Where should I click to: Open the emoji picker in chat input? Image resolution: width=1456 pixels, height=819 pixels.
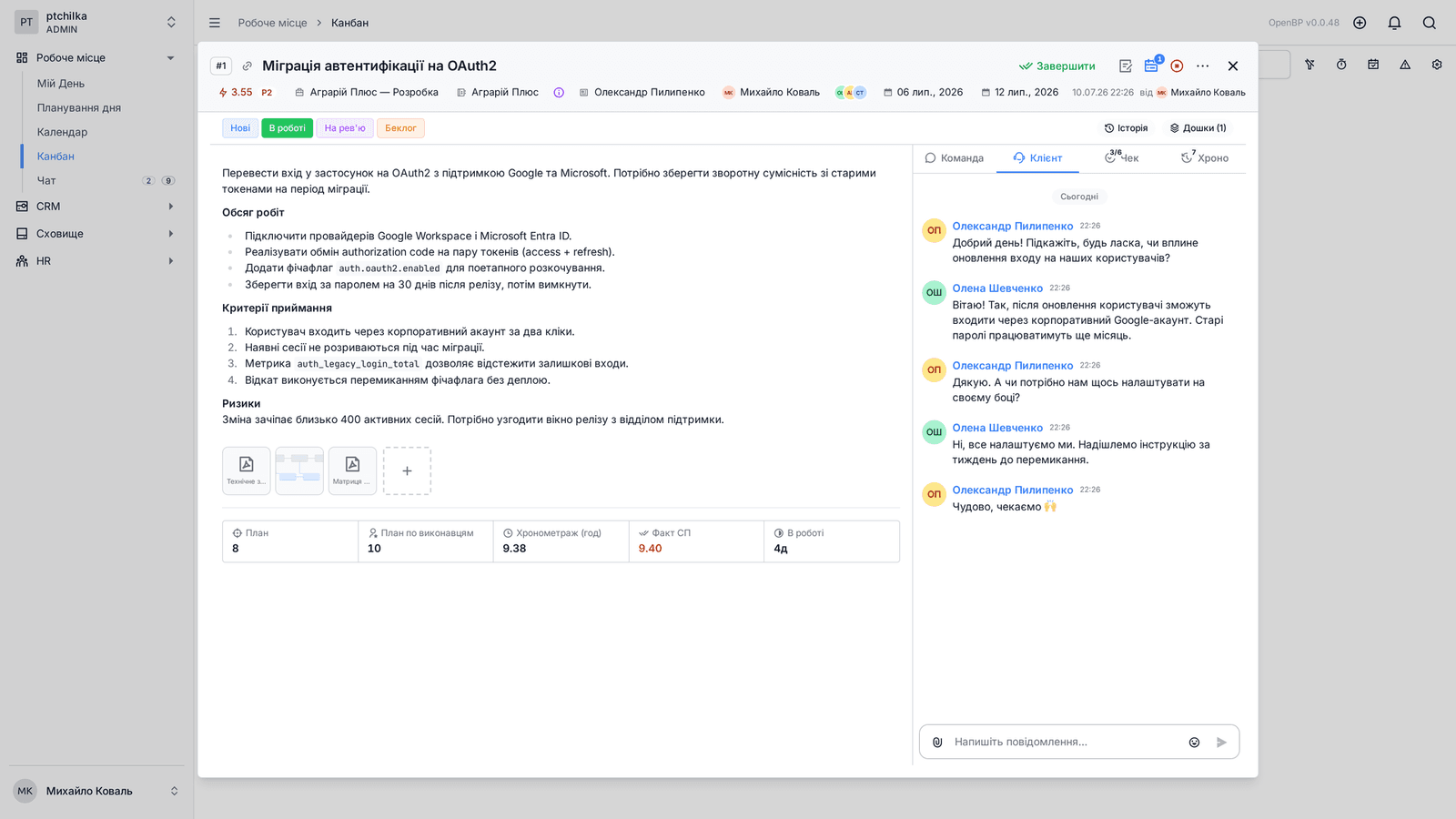pyautogui.click(x=1194, y=742)
